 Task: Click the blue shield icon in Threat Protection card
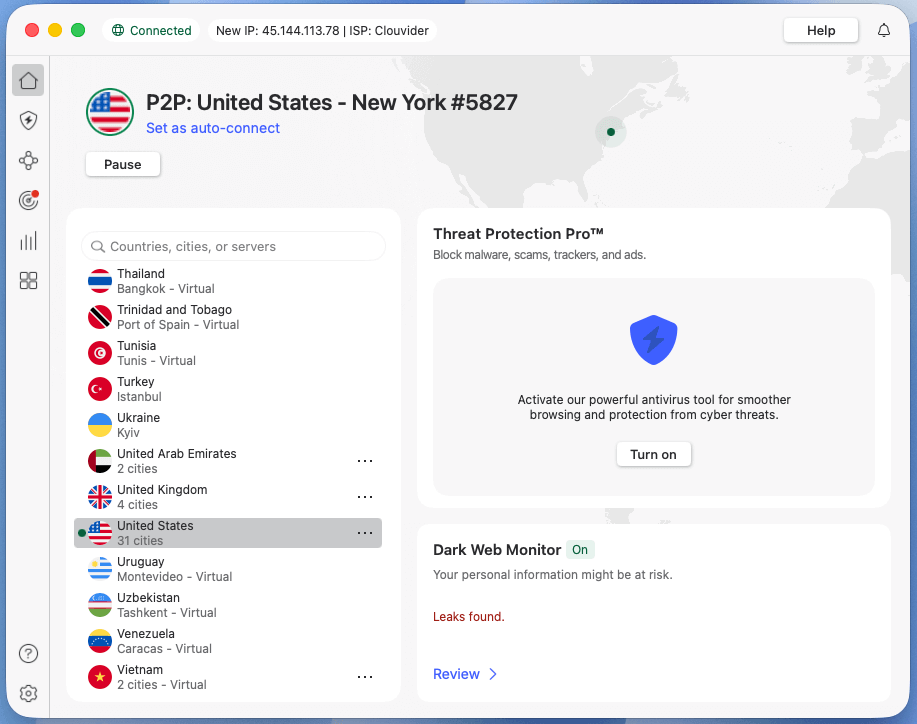pos(653,340)
